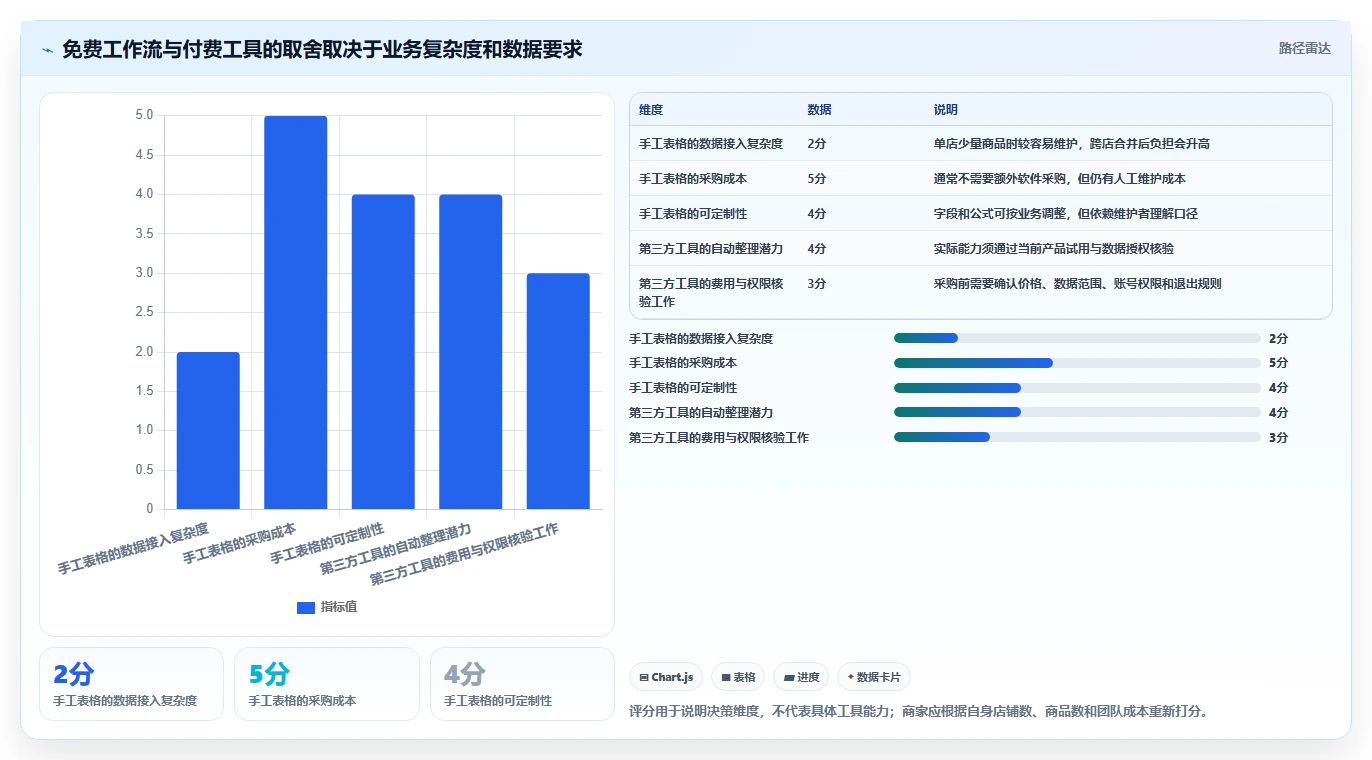Open the 2分 data card
The image size is (1372, 760).
point(131,684)
